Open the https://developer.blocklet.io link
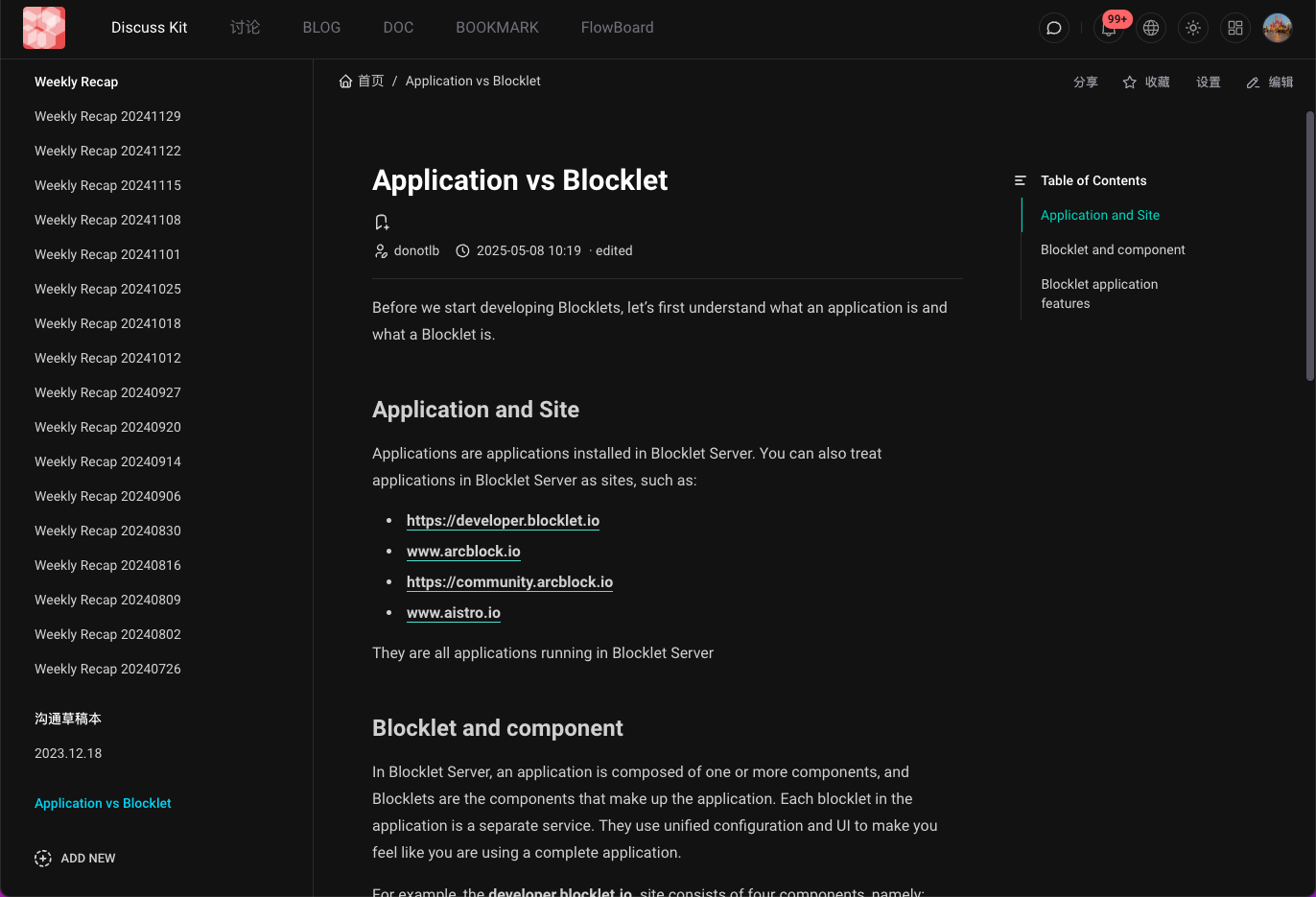The width and height of the screenshot is (1316, 897). tap(503, 521)
